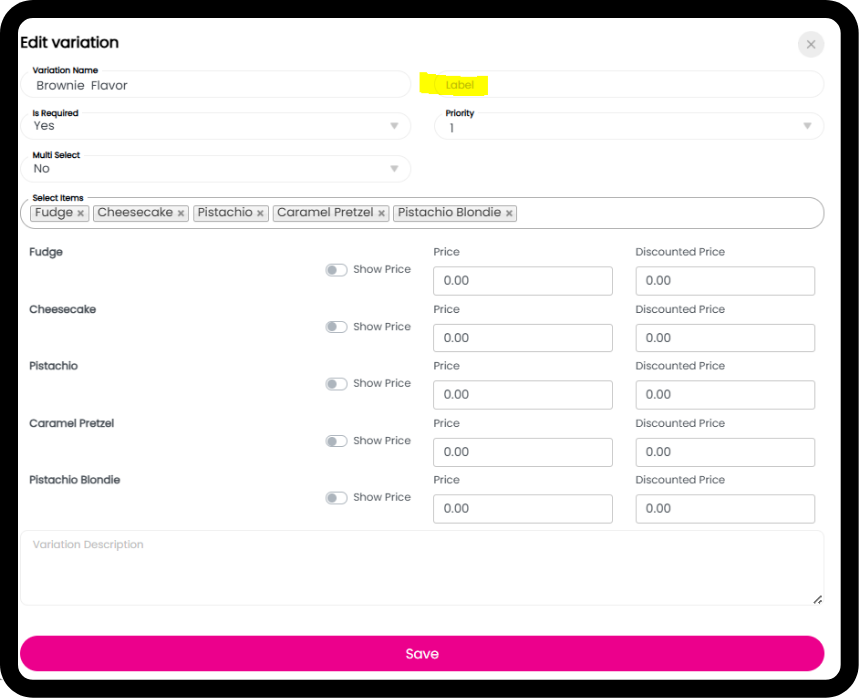Save the variation changes
The image size is (859, 698).
[x=422, y=653]
